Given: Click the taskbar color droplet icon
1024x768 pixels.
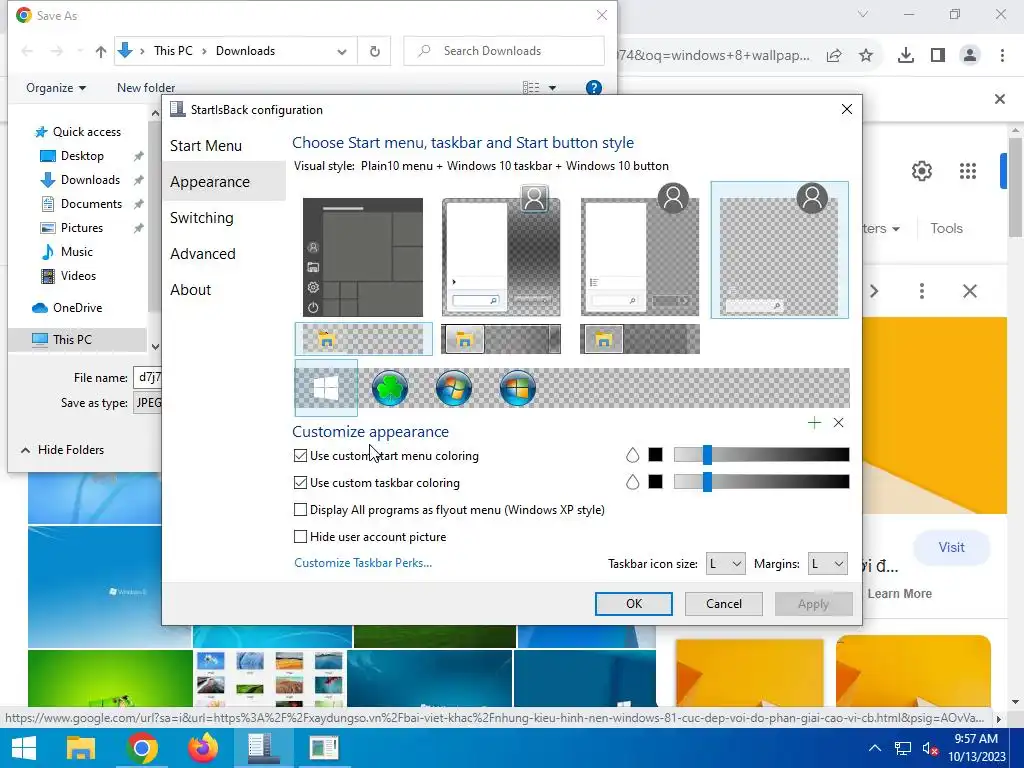Looking at the screenshot, I should [632, 482].
